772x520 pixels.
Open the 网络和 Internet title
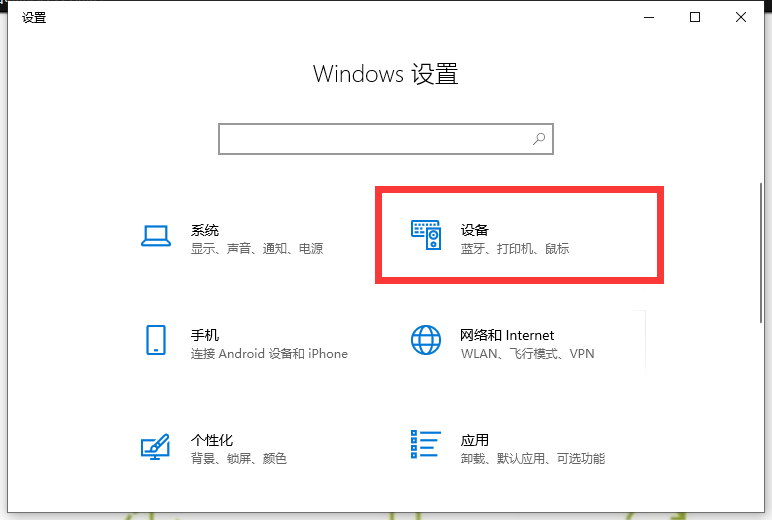coord(507,335)
